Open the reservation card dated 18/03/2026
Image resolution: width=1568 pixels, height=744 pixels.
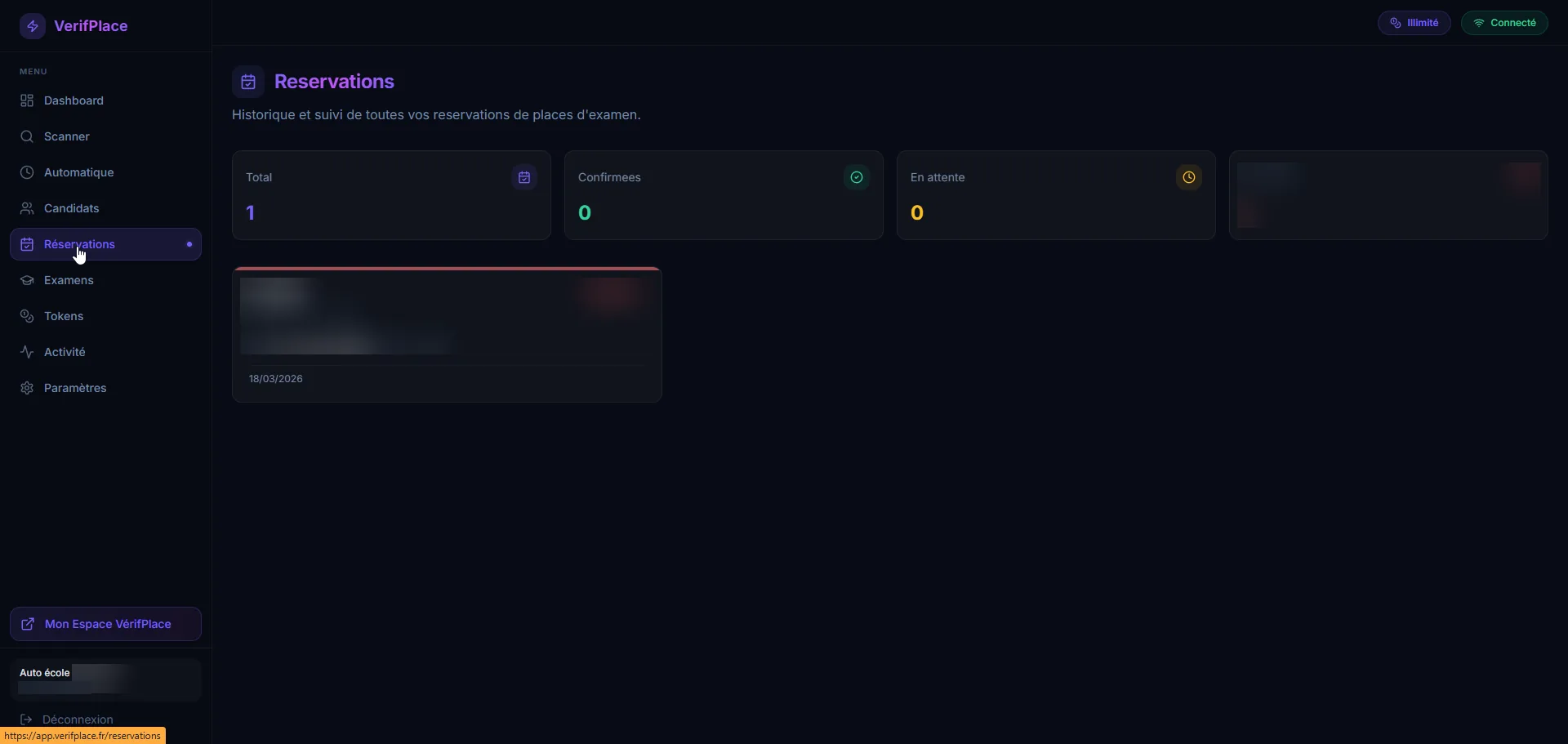point(447,335)
